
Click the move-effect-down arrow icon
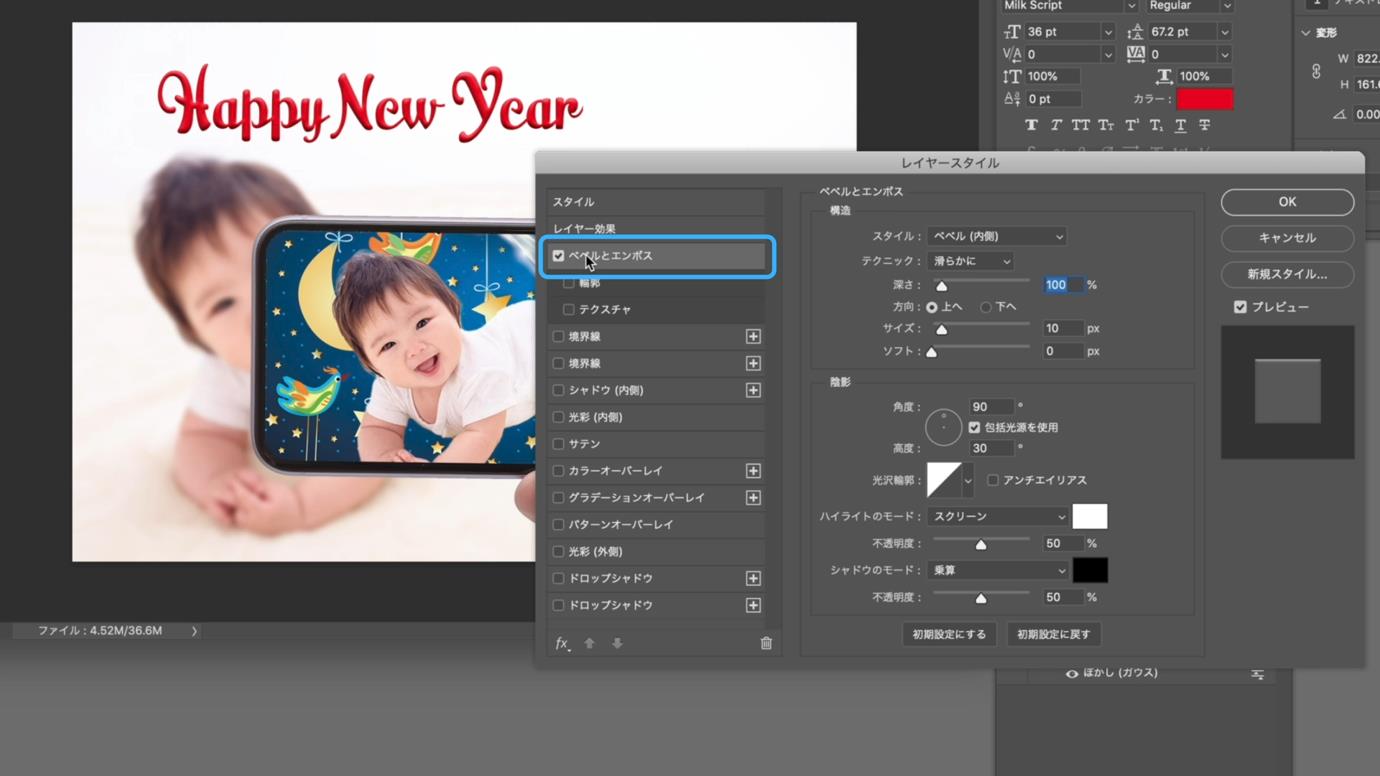click(617, 643)
